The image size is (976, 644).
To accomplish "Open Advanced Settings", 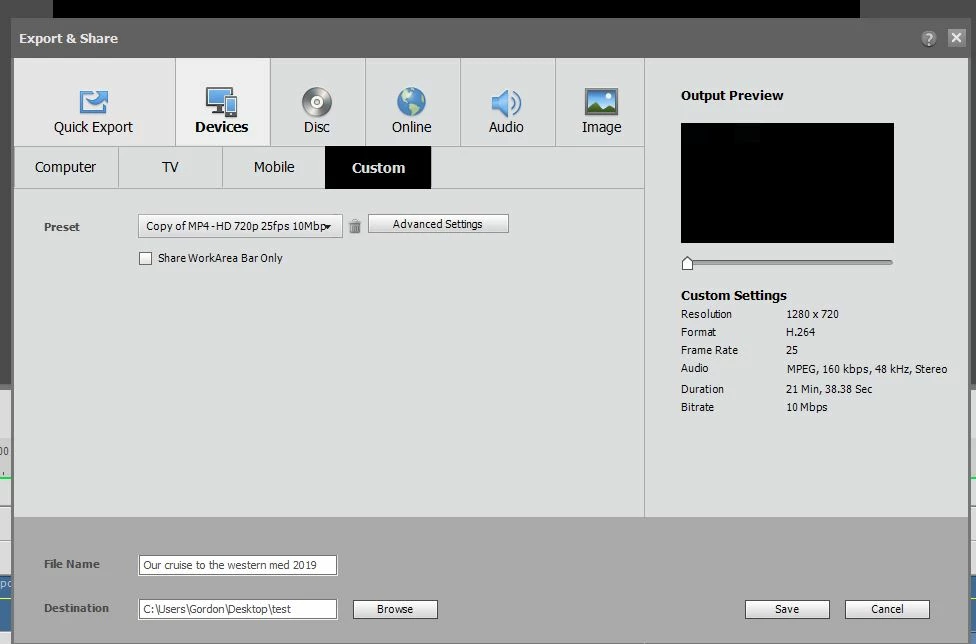I will (438, 224).
